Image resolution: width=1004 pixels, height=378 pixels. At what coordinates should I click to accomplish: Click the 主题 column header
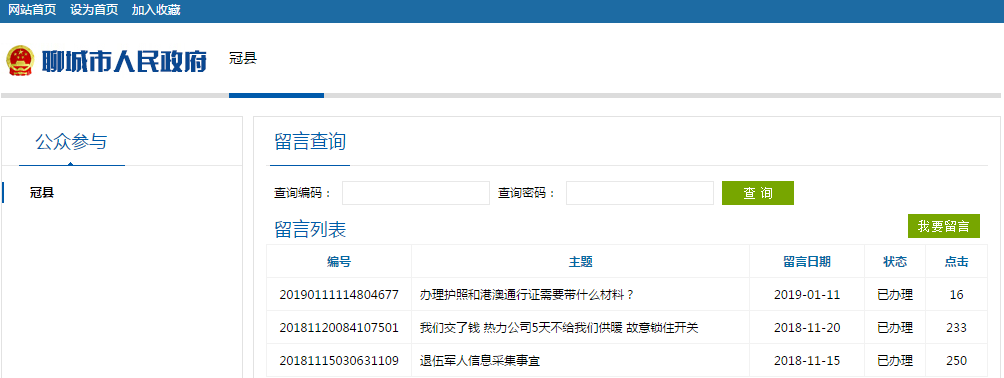click(580, 261)
